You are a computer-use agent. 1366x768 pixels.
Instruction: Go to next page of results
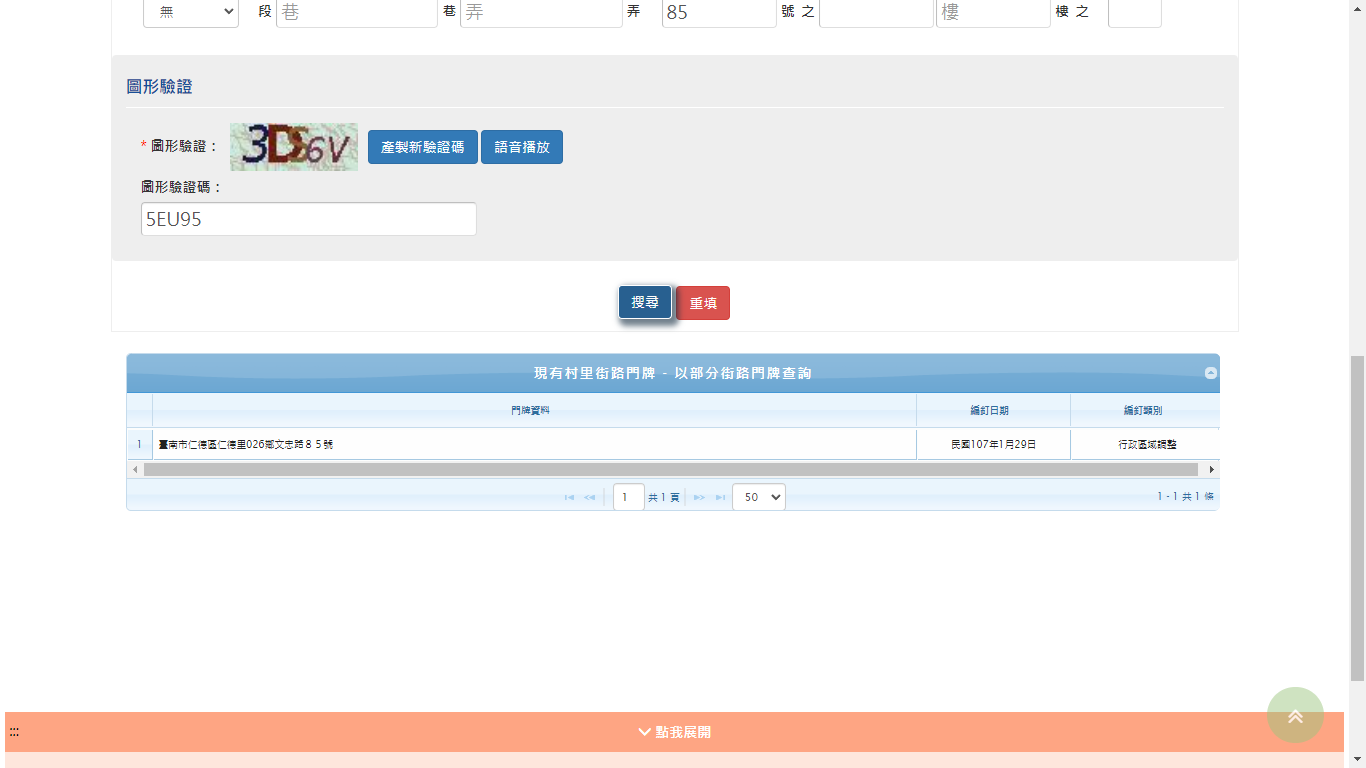(x=699, y=497)
